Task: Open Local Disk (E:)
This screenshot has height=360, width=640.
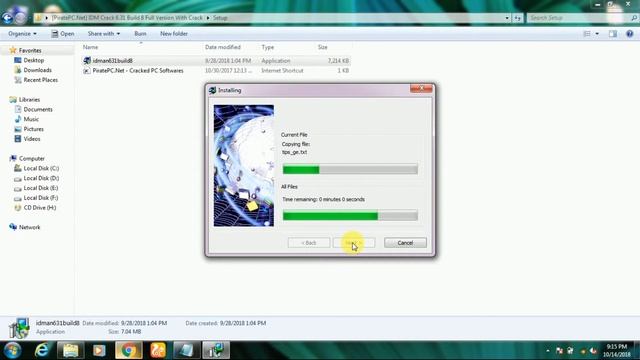Action: [x=41, y=188]
